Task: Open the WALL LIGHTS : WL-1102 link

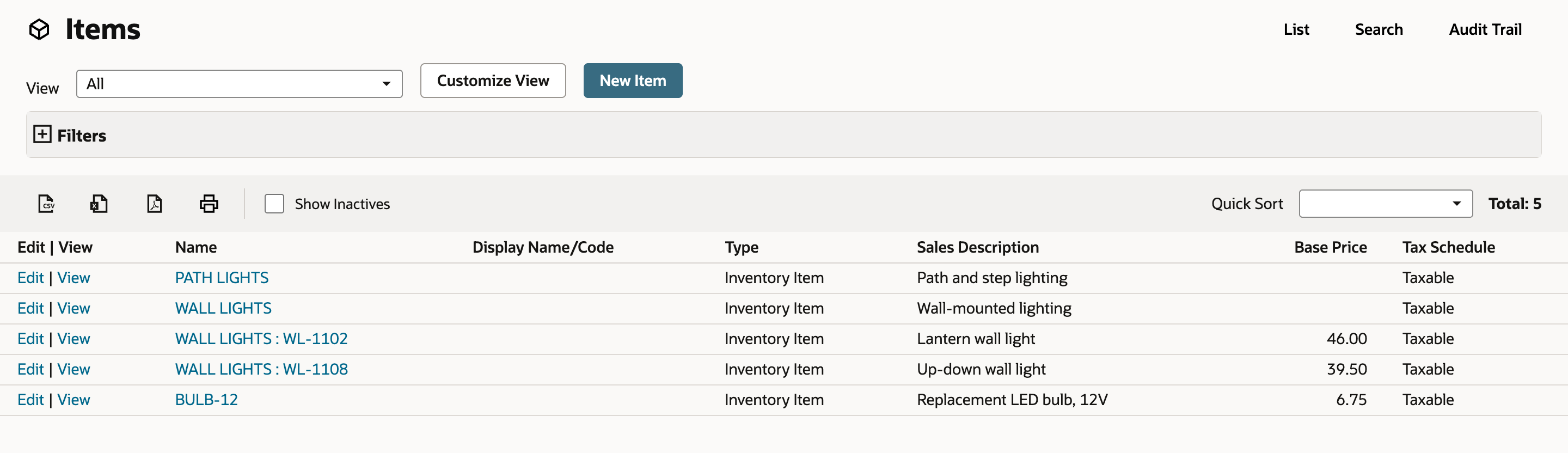Action: (261, 339)
